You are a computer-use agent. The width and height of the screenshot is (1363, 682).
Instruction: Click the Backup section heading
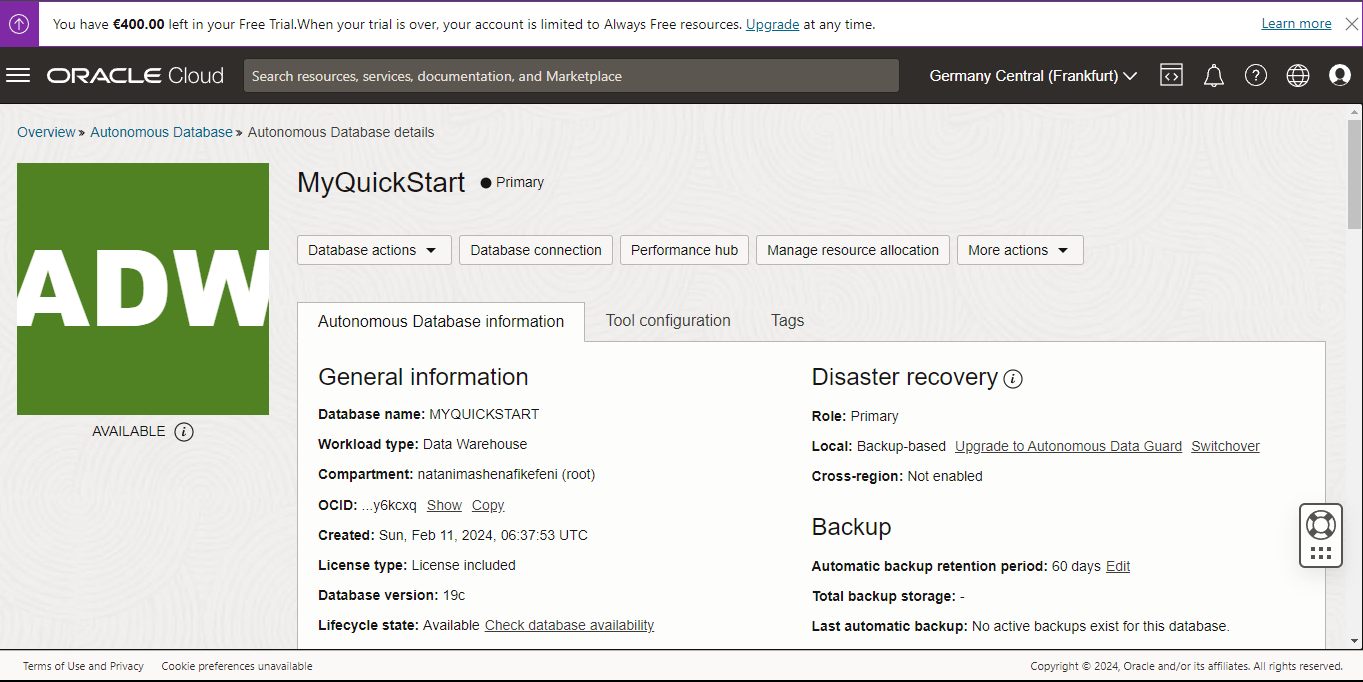tap(851, 527)
